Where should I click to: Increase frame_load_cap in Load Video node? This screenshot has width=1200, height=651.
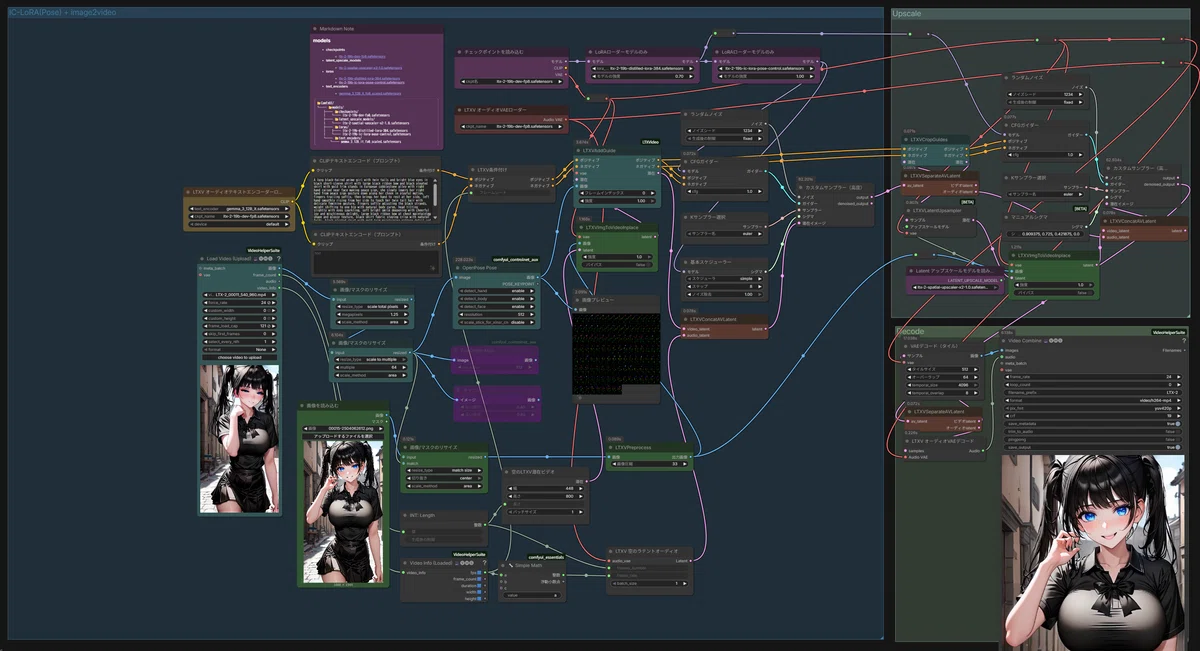275,326
